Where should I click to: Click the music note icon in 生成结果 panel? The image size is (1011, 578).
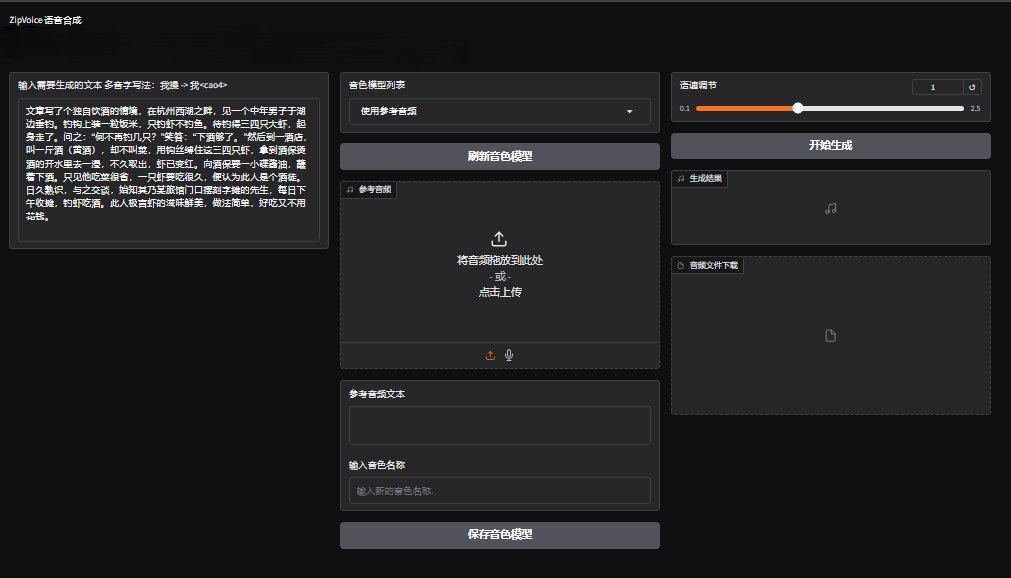point(830,209)
